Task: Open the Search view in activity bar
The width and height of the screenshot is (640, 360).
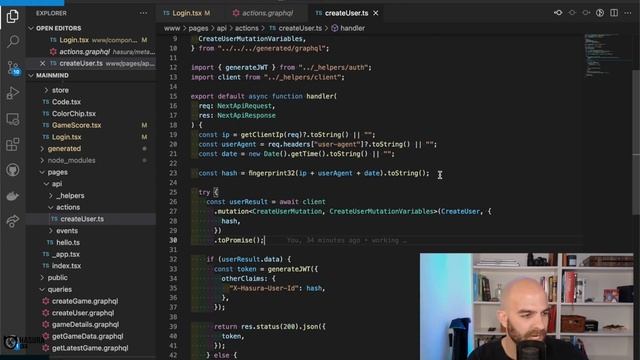Action: point(13,41)
